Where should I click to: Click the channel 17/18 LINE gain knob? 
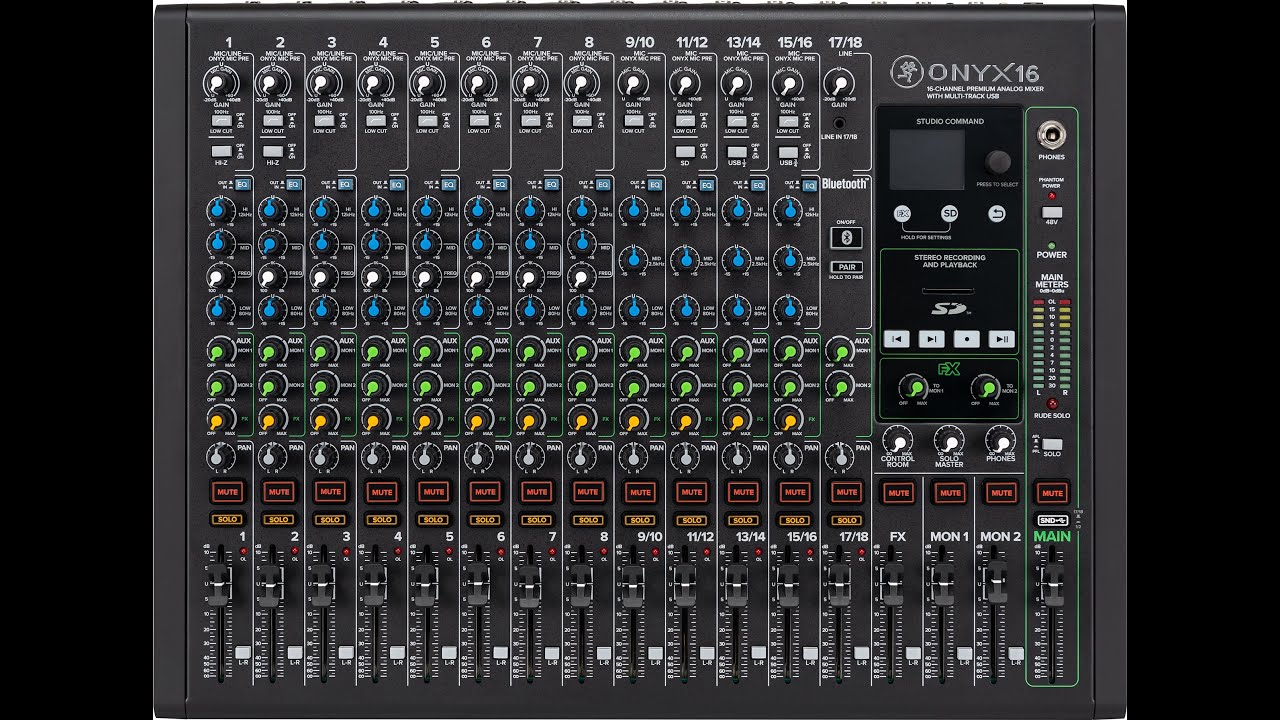(x=839, y=82)
